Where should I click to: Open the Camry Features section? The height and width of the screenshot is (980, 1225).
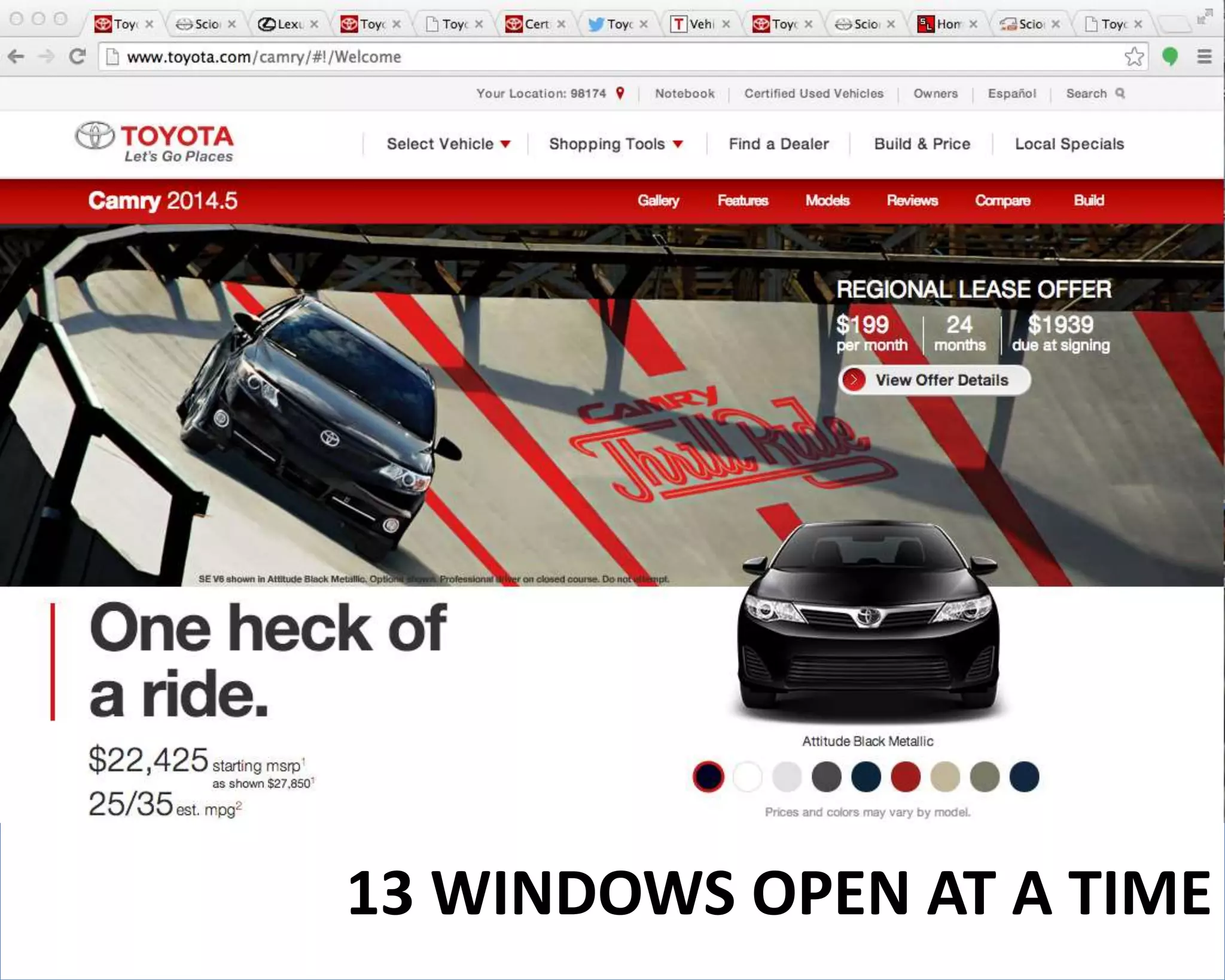(743, 200)
